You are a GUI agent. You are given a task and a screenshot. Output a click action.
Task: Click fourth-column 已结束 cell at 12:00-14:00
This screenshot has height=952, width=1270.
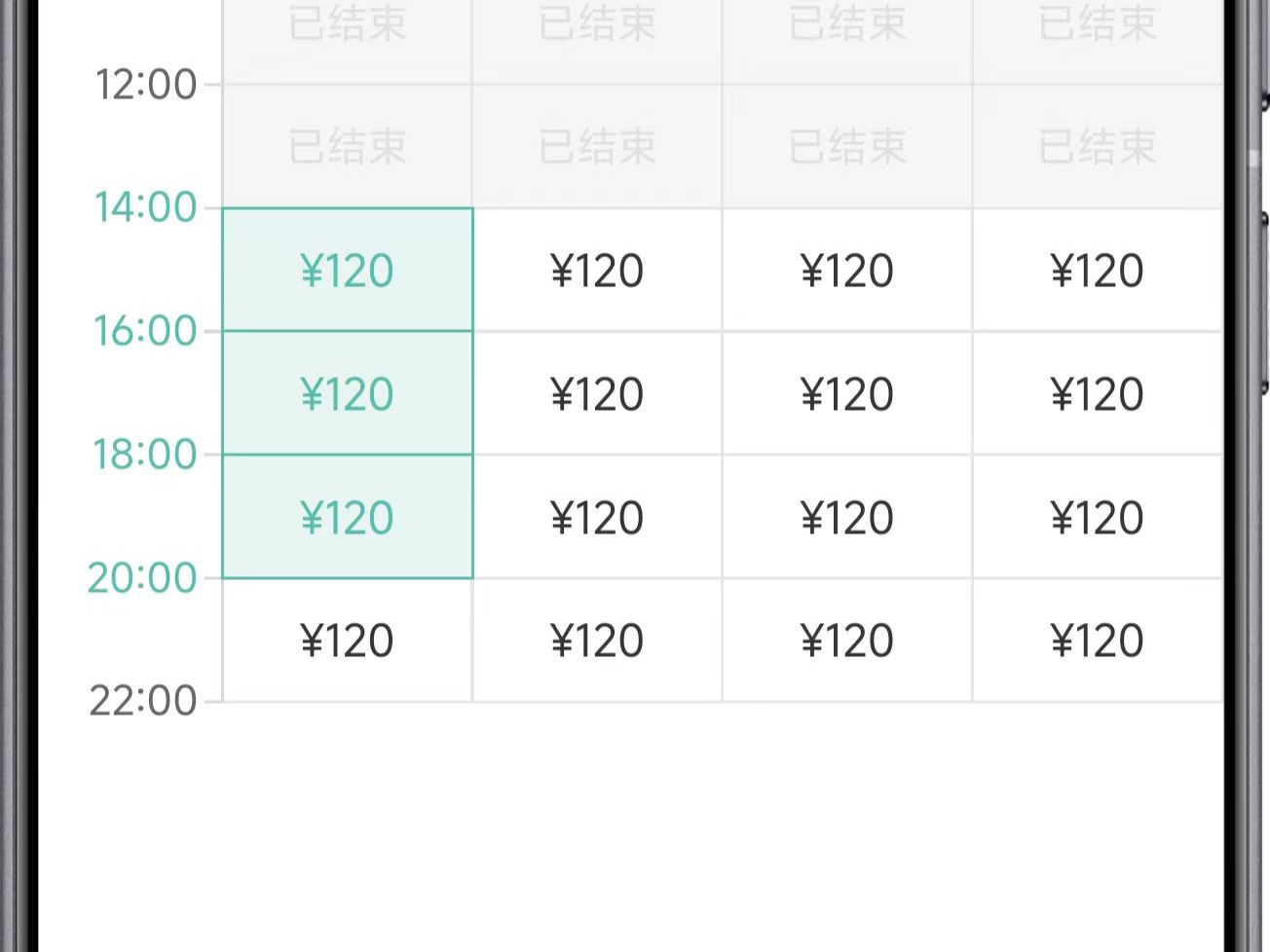pyautogui.click(x=1097, y=146)
